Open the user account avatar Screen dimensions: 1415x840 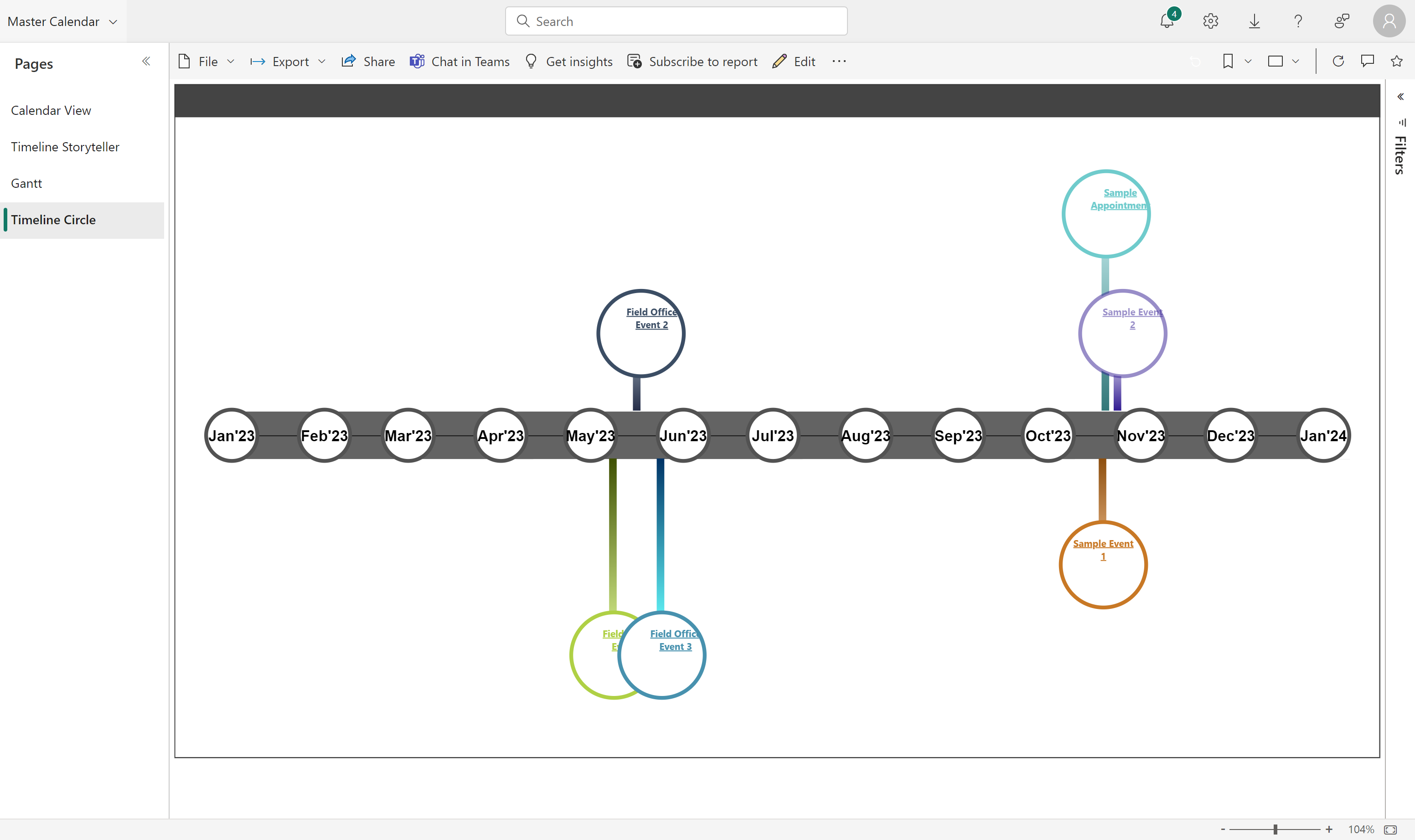[x=1389, y=21]
